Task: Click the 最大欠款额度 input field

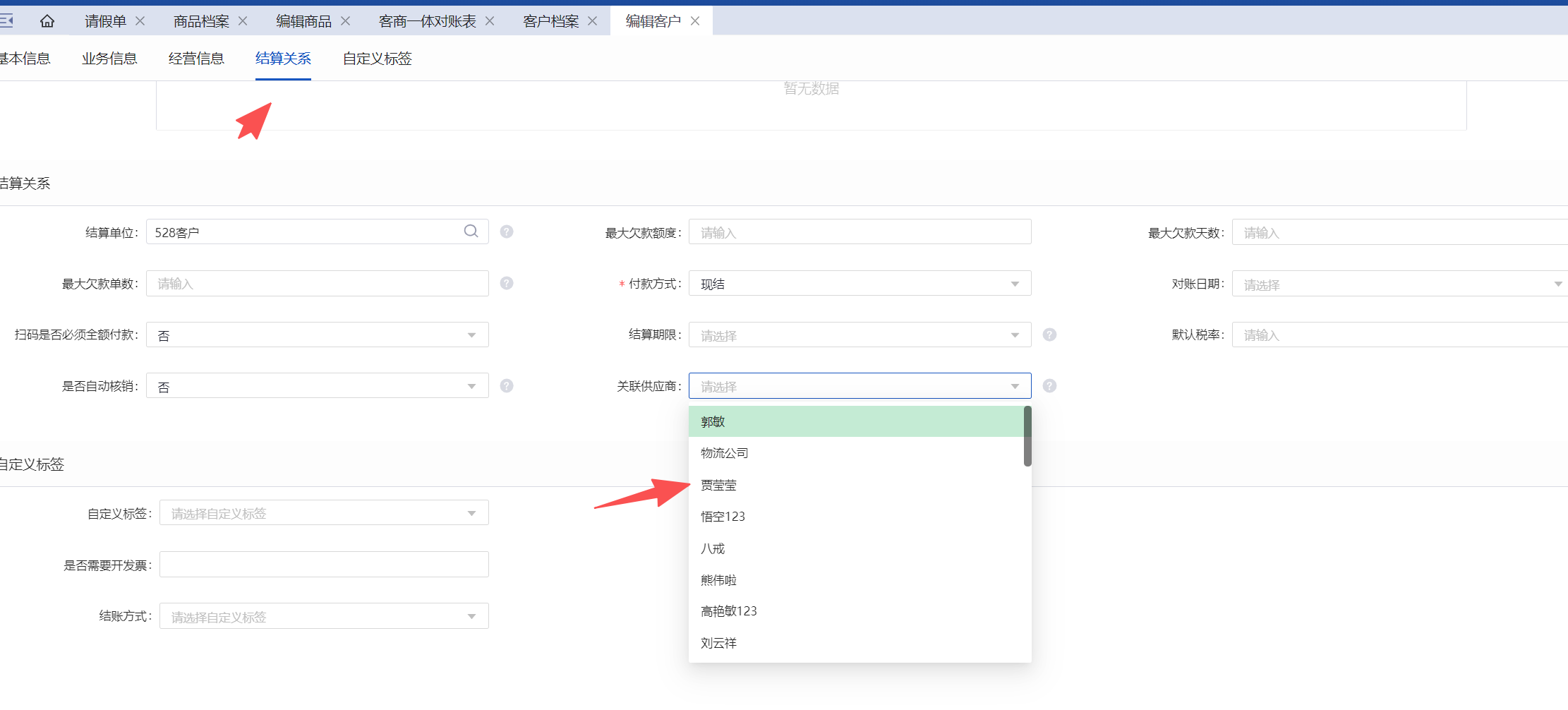Action: pyautogui.click(x=859, y=232)
